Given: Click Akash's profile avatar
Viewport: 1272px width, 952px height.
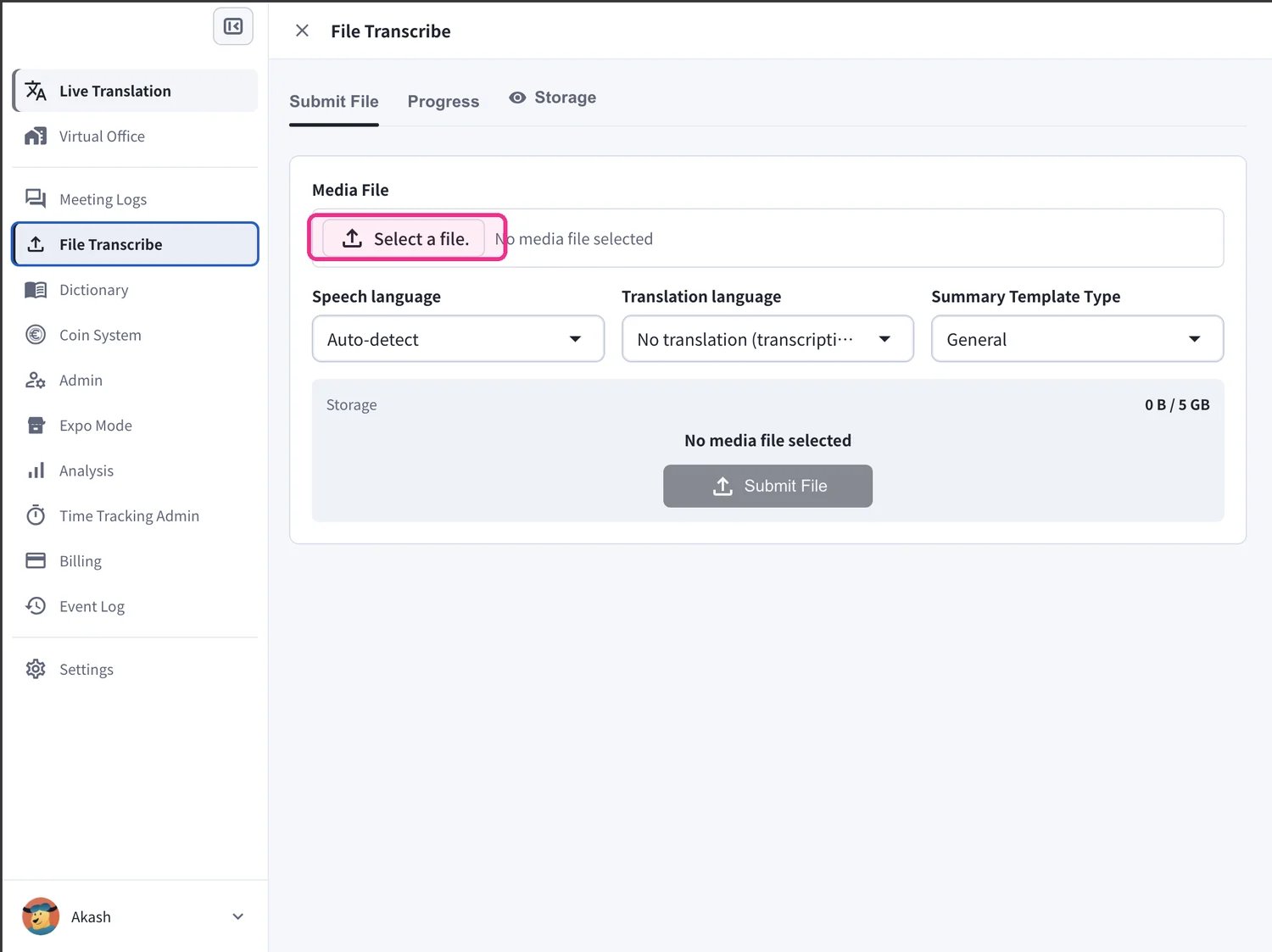Looking at the screenshot, I should tap(41, 916).
